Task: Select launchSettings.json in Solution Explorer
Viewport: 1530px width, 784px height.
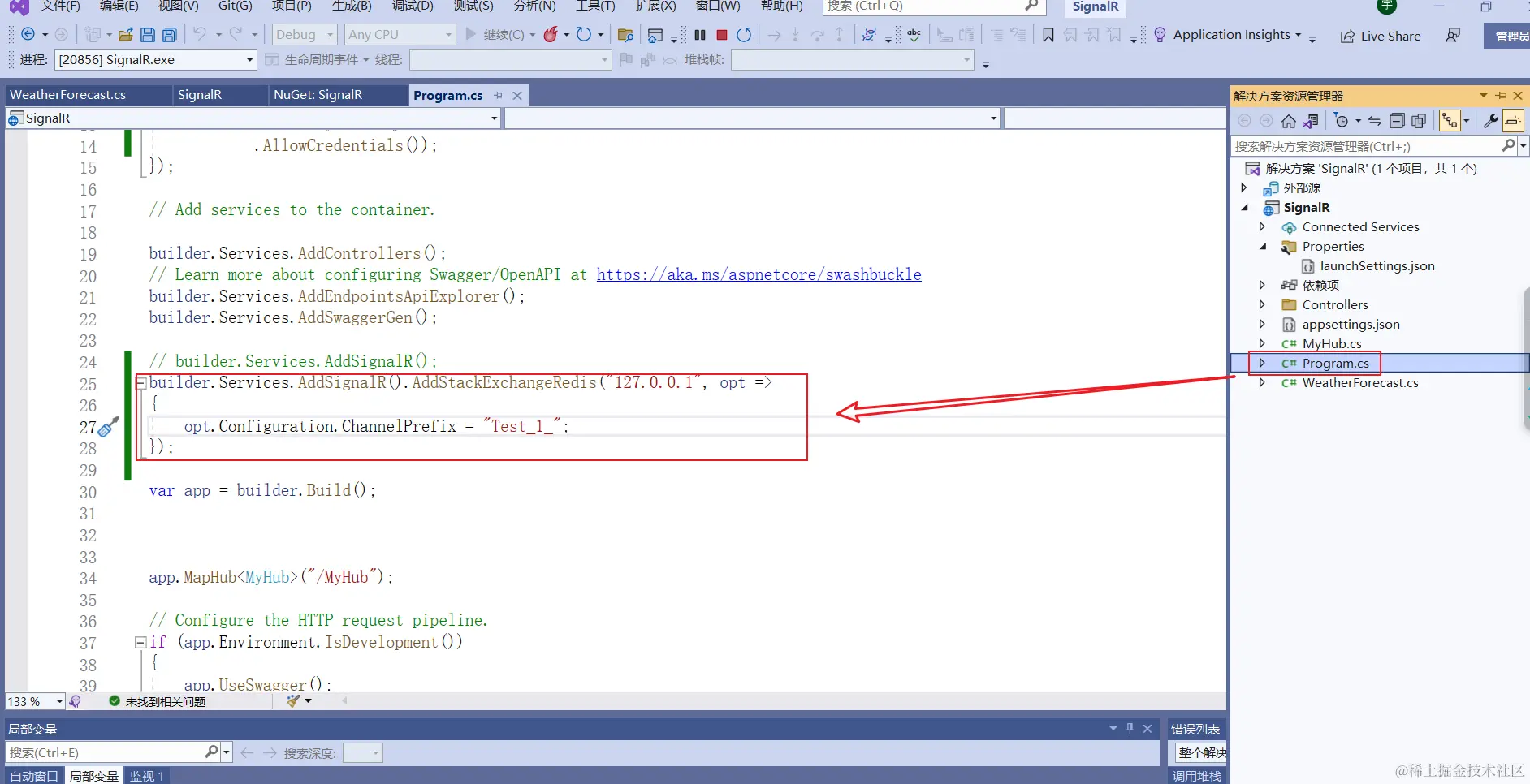Action: (1377, 266)
